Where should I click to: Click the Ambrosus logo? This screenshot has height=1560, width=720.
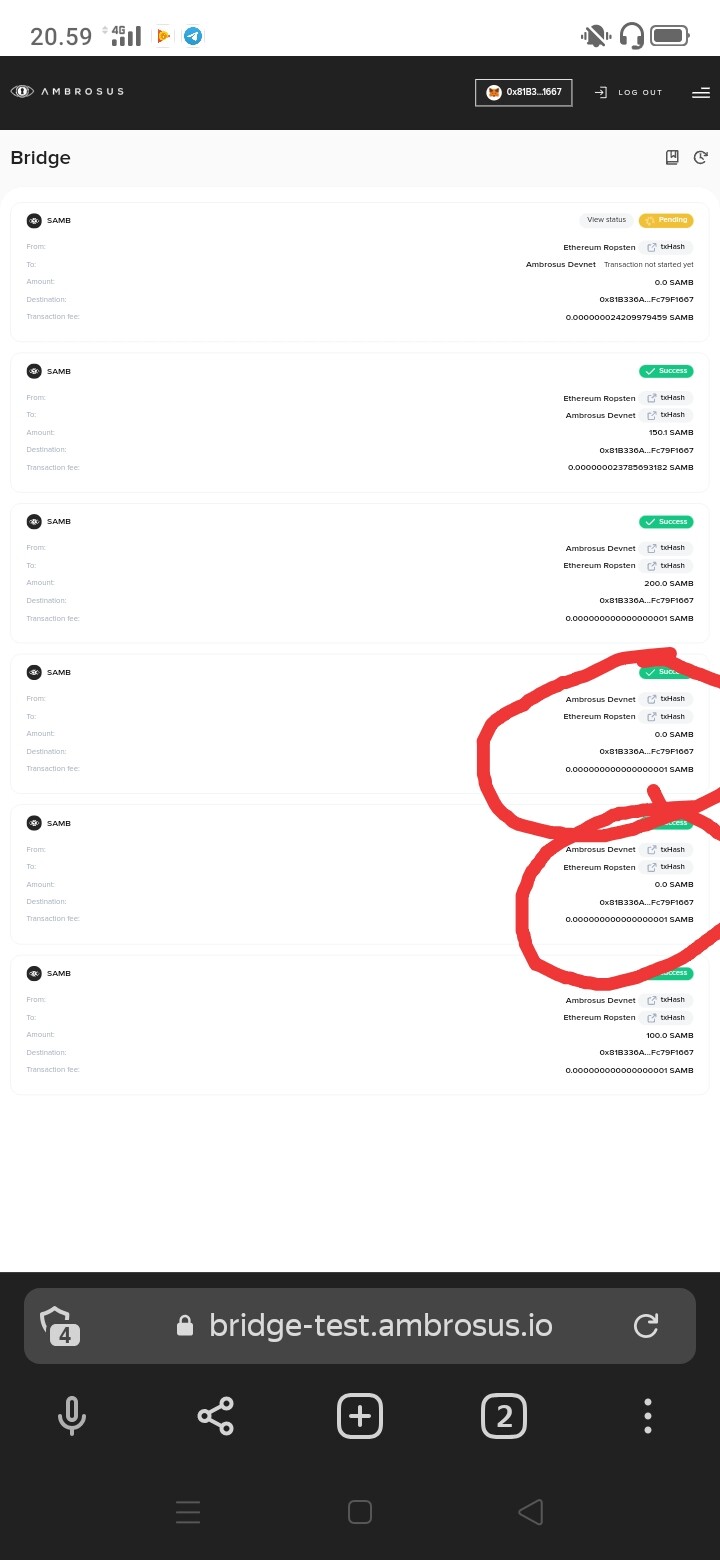[67, 91]
